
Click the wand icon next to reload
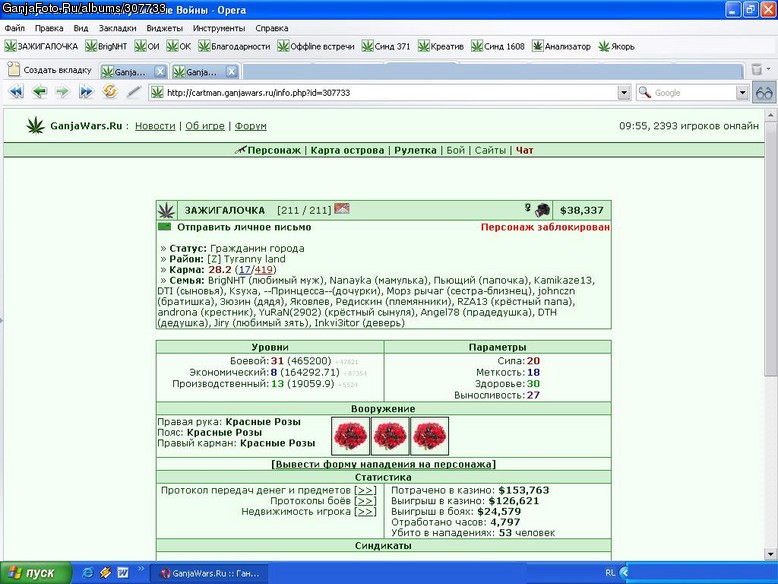[133, 92]
